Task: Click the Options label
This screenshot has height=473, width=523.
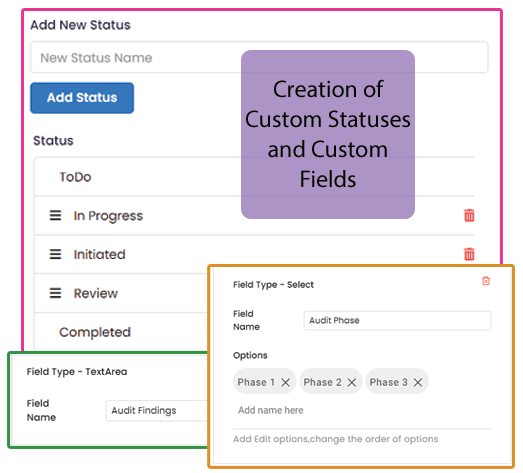Action: 250,355
